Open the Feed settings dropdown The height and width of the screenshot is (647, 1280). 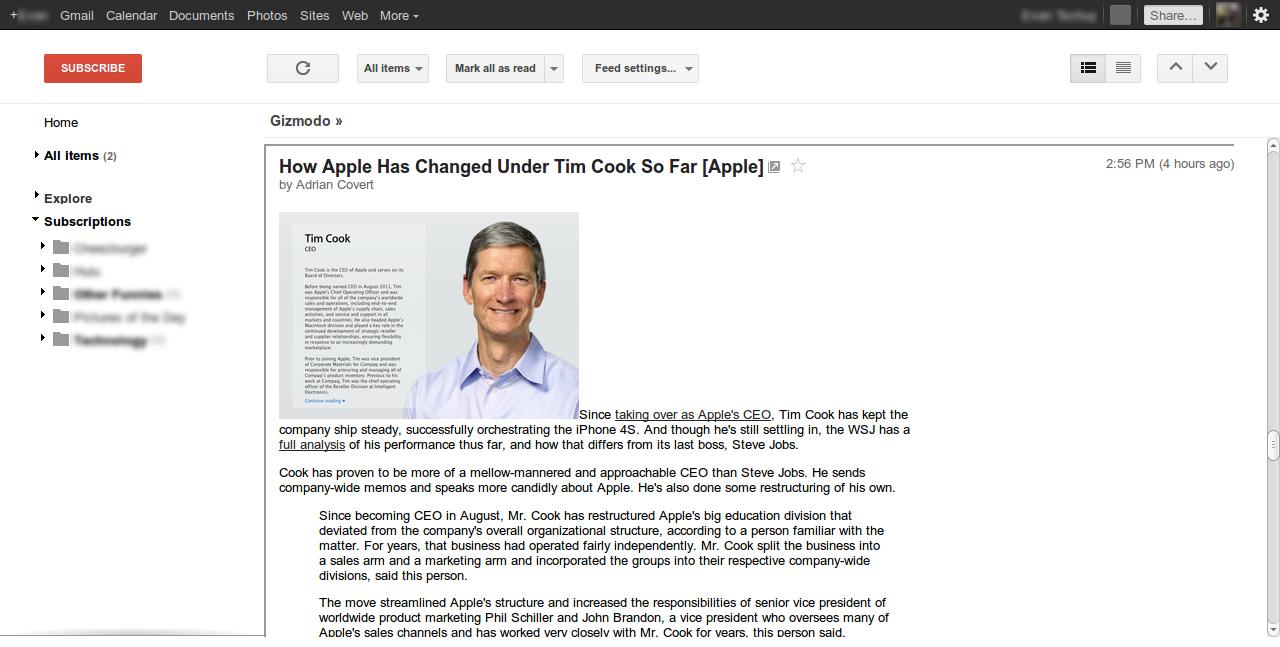pos(640,68)
